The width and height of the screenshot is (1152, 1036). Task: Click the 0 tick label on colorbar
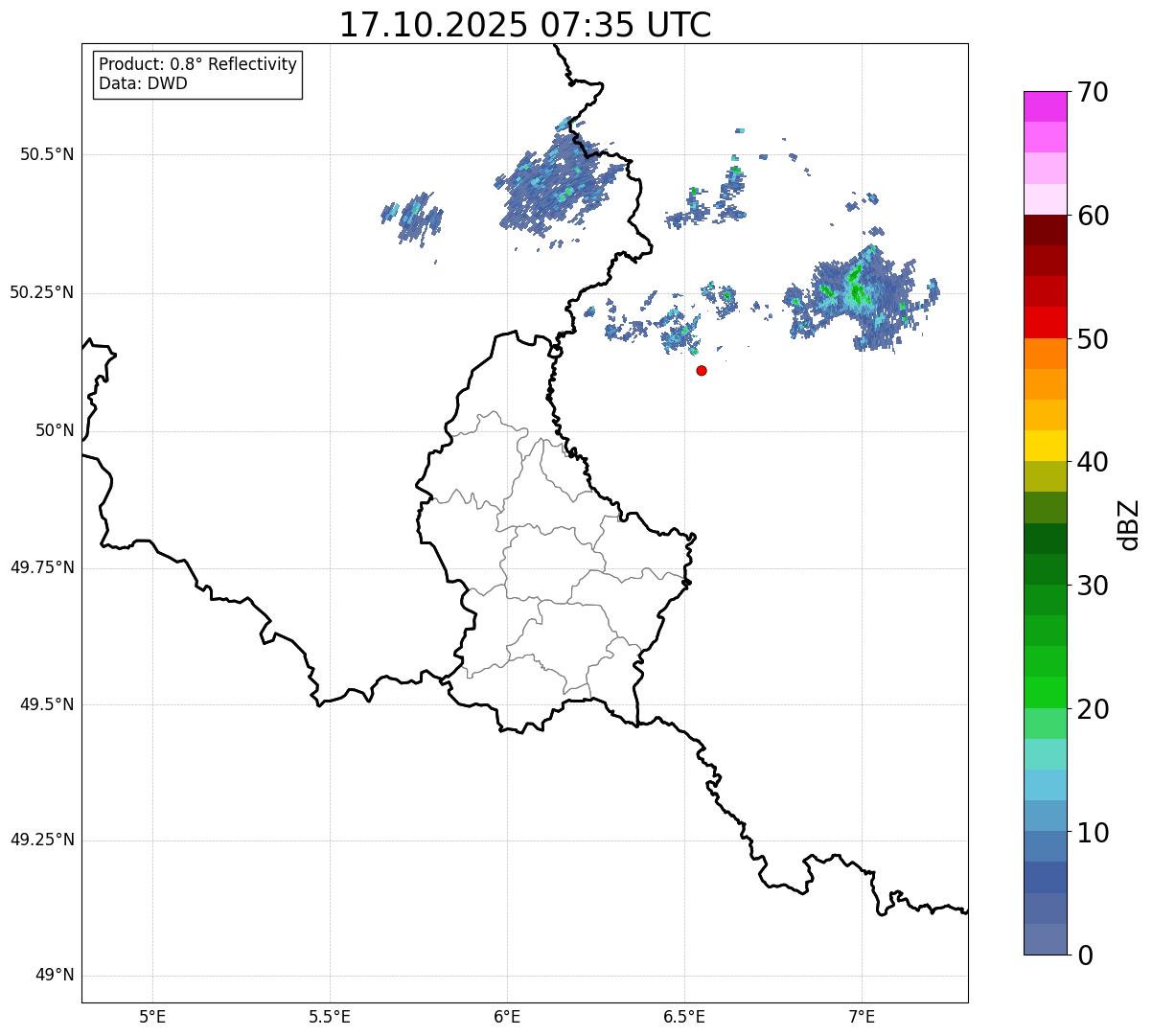click(1084, 955)
